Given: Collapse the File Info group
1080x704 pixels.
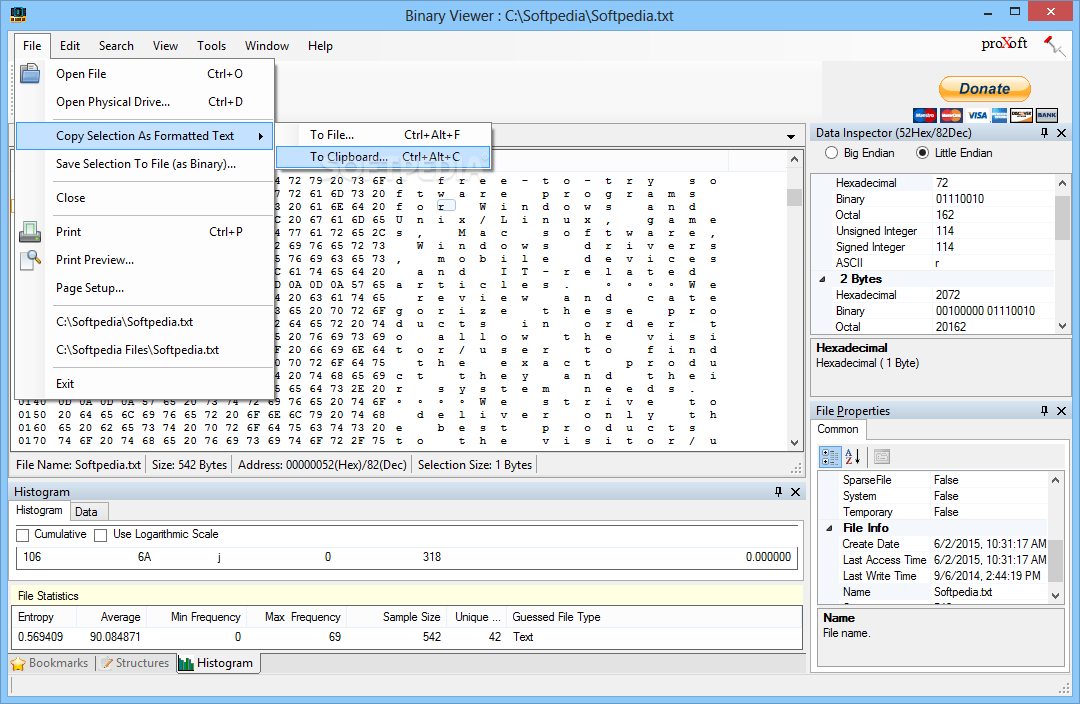Looking at the screenshot, I should click(829, 528).
